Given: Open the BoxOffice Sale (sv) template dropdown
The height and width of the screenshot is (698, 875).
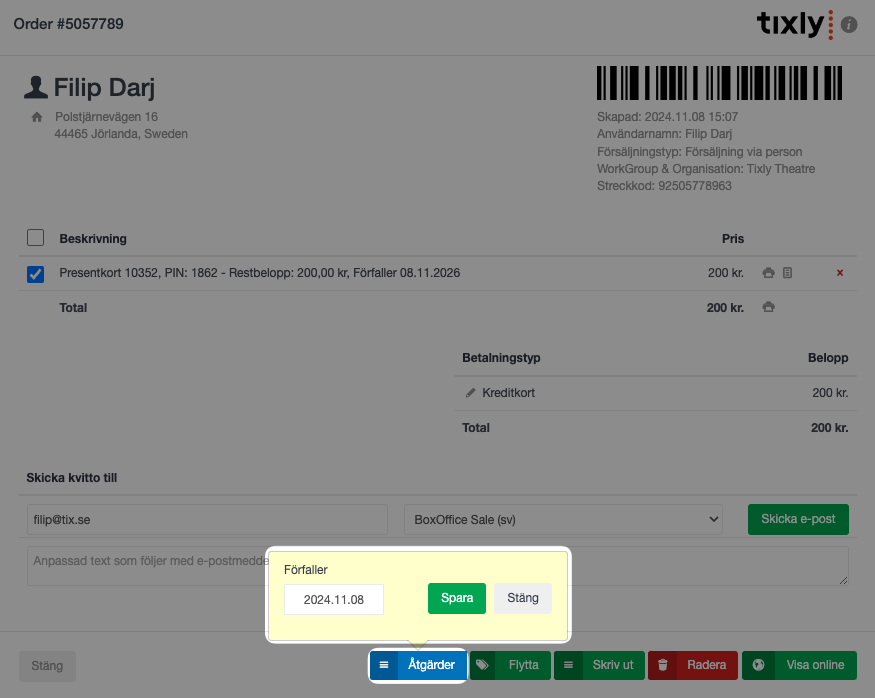Looking at the screenshot, I should tap(563, 519).
